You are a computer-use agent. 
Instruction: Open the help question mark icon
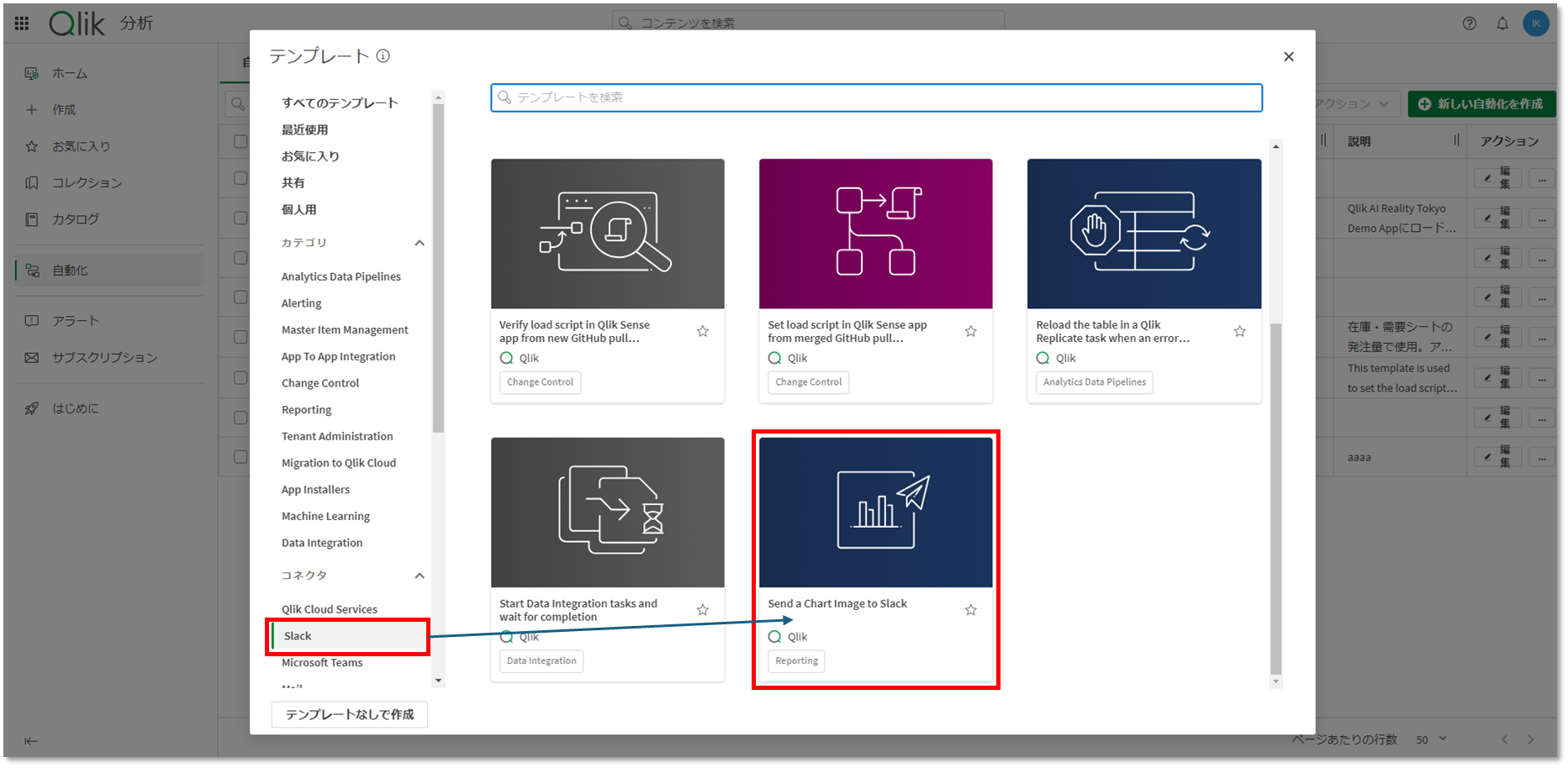pos(1470,24)
